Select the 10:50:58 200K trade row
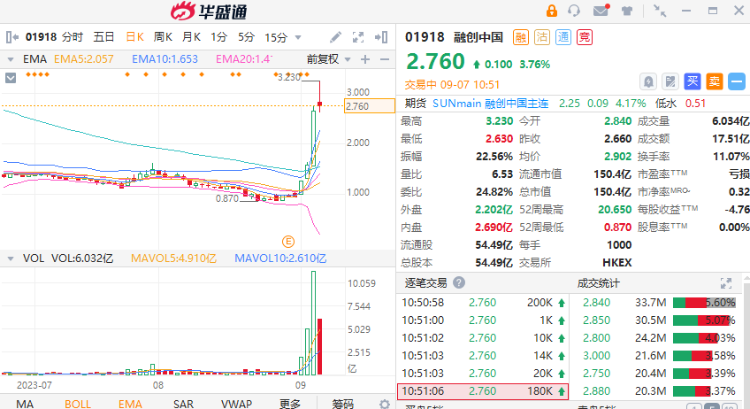This screenshot has width=750, height=409. (x=483, y=303)
